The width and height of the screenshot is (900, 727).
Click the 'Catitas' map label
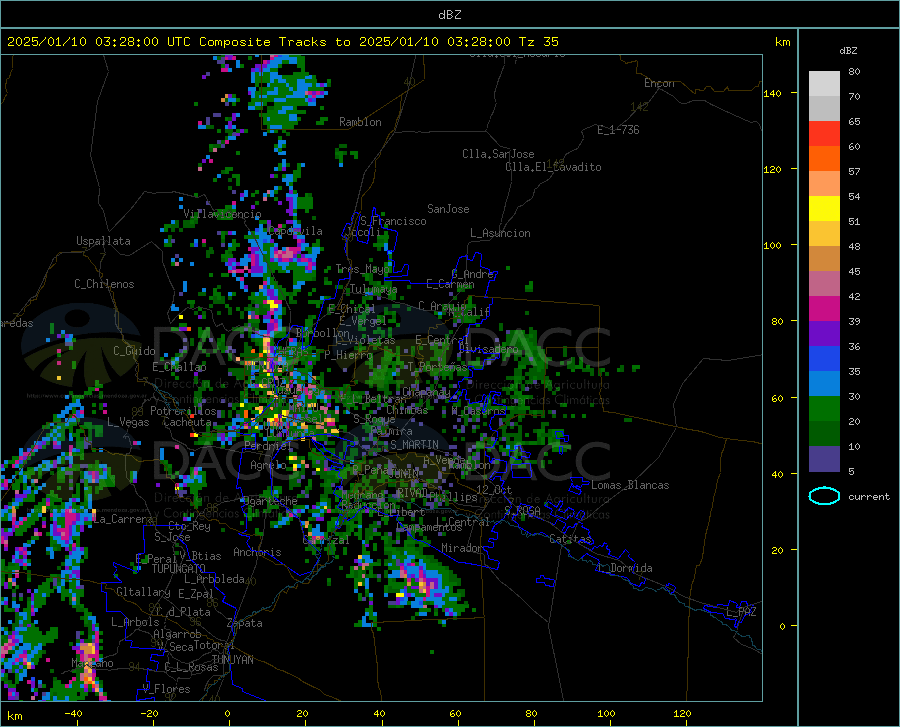pos(571,539)
